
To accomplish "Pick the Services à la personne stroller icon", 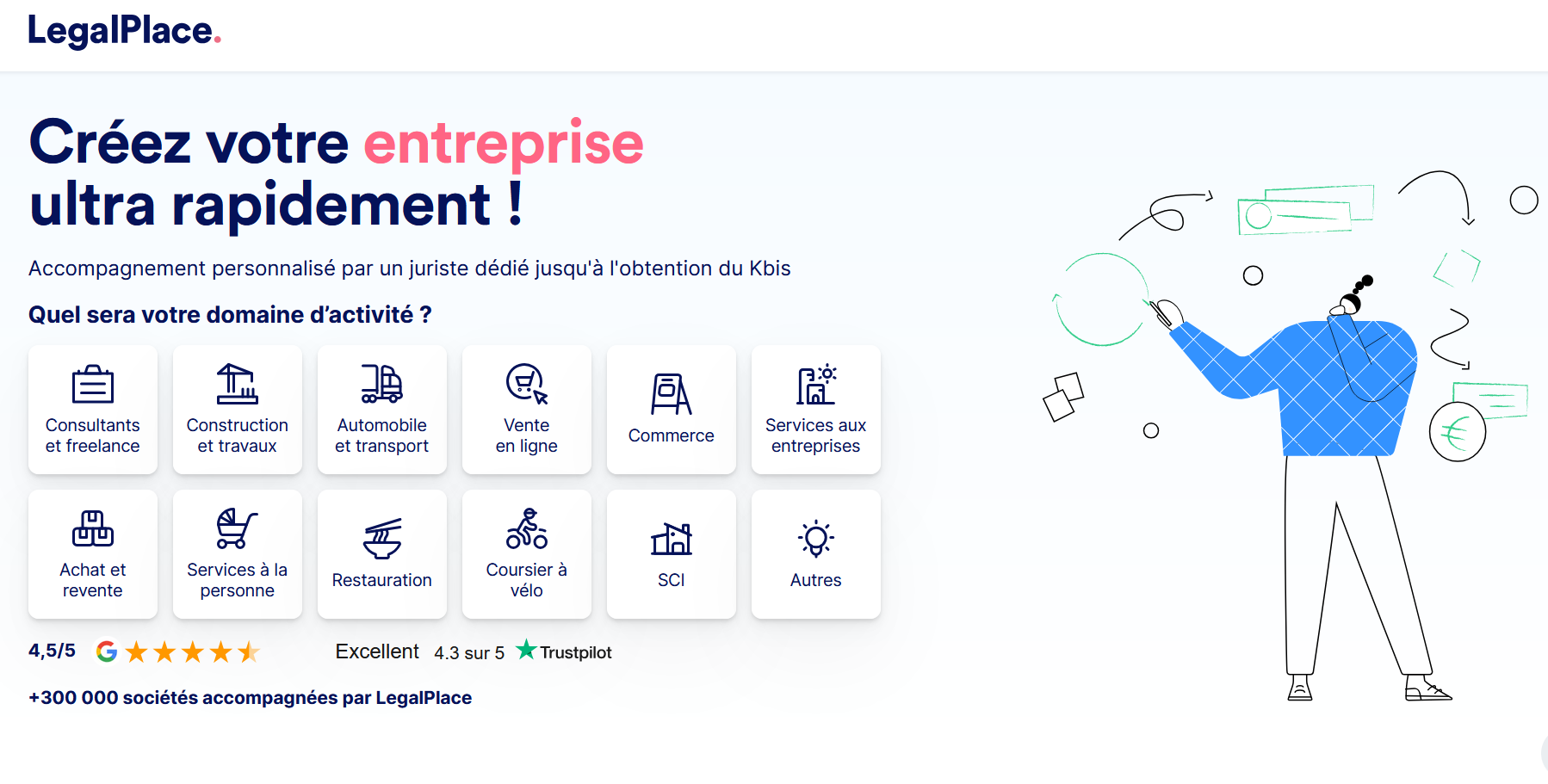I will coord(237,528).
